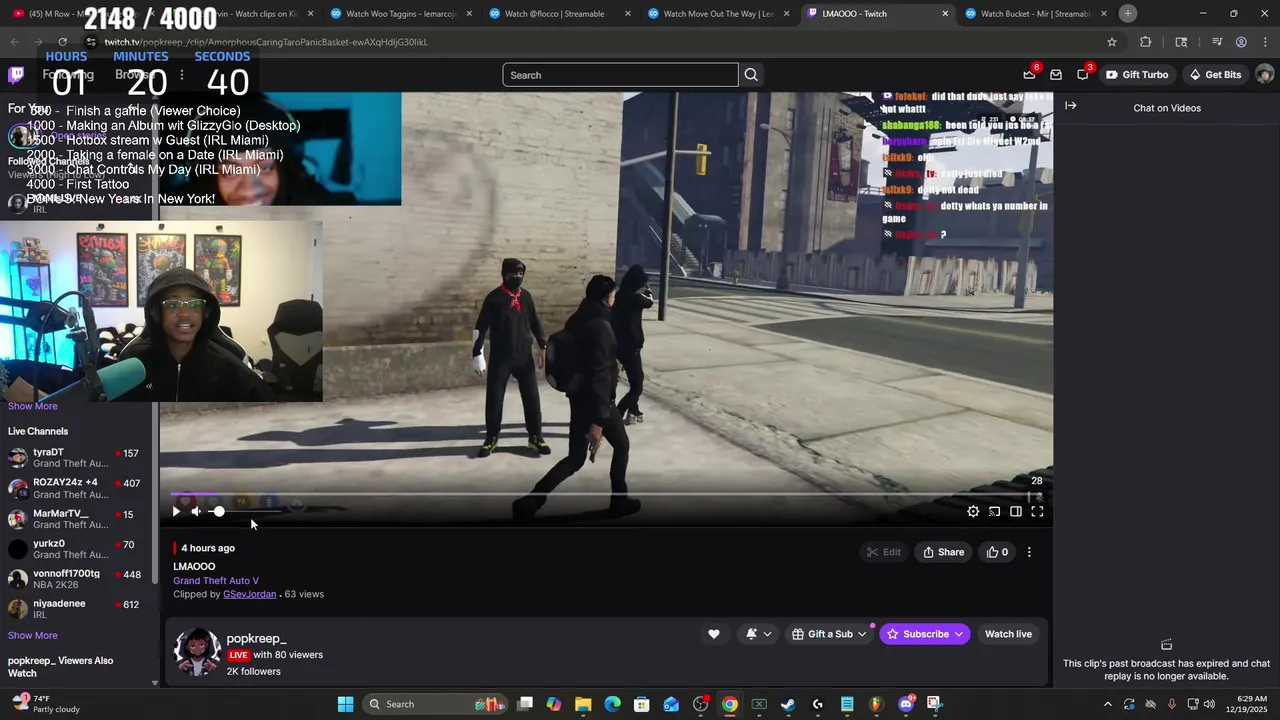Viewport: 1280px width, 720px height.
Task: Open clipper GSevJordan profile link
Action: [249, 594]
